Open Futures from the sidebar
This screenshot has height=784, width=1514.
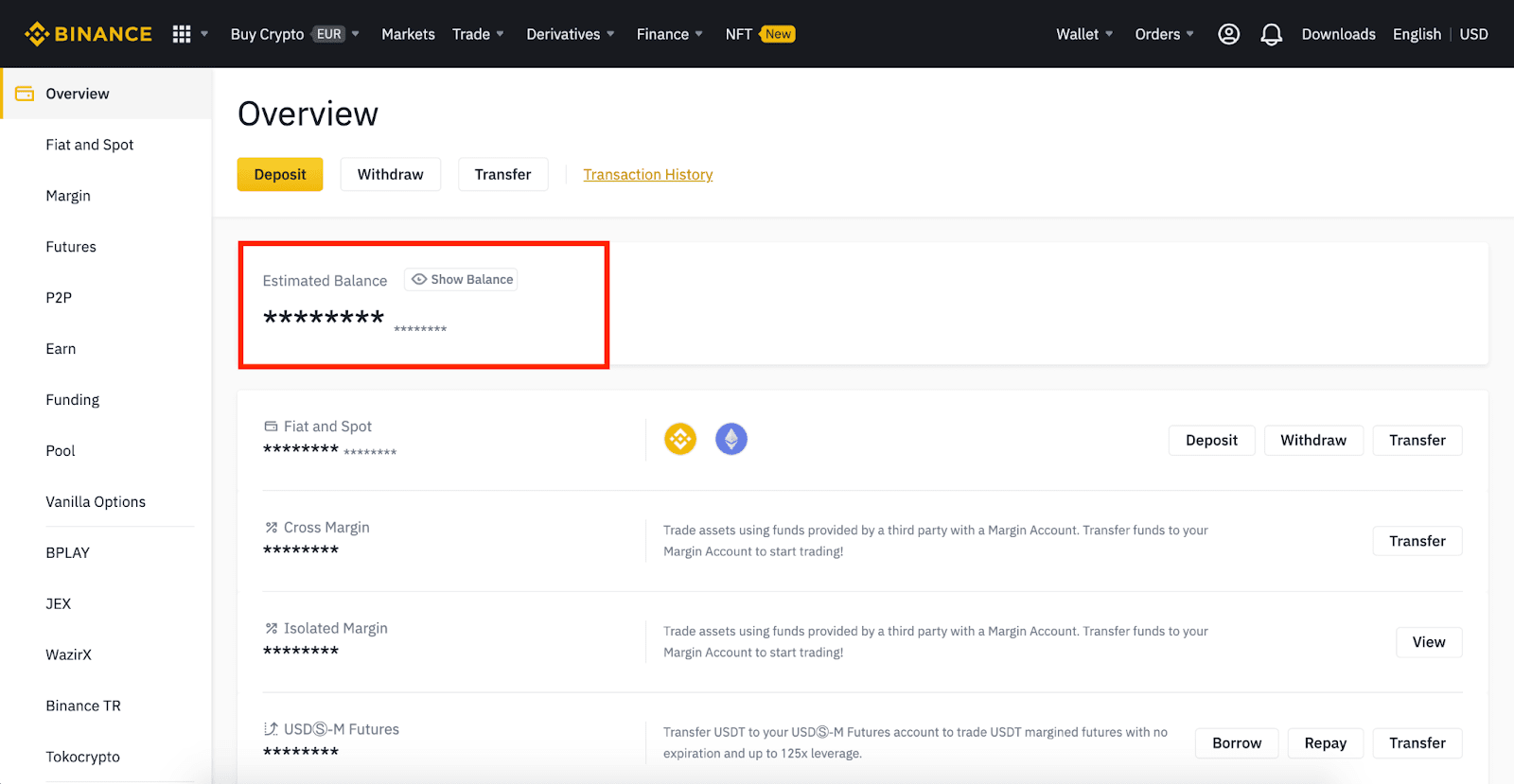(x=71, y=247)
